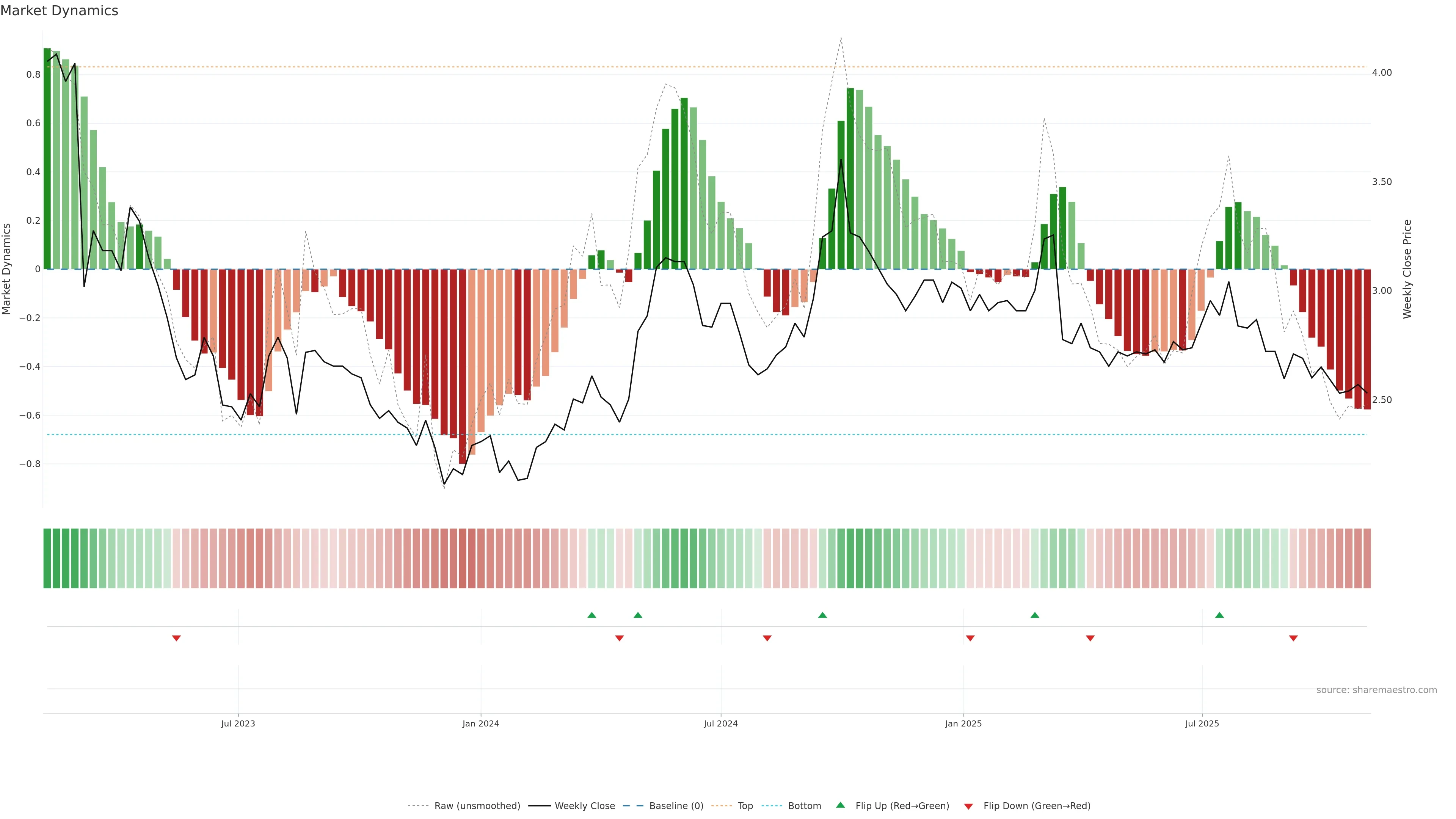
Task: Toggle the Weekly Close legend entry
Action: tap(584, 806)
